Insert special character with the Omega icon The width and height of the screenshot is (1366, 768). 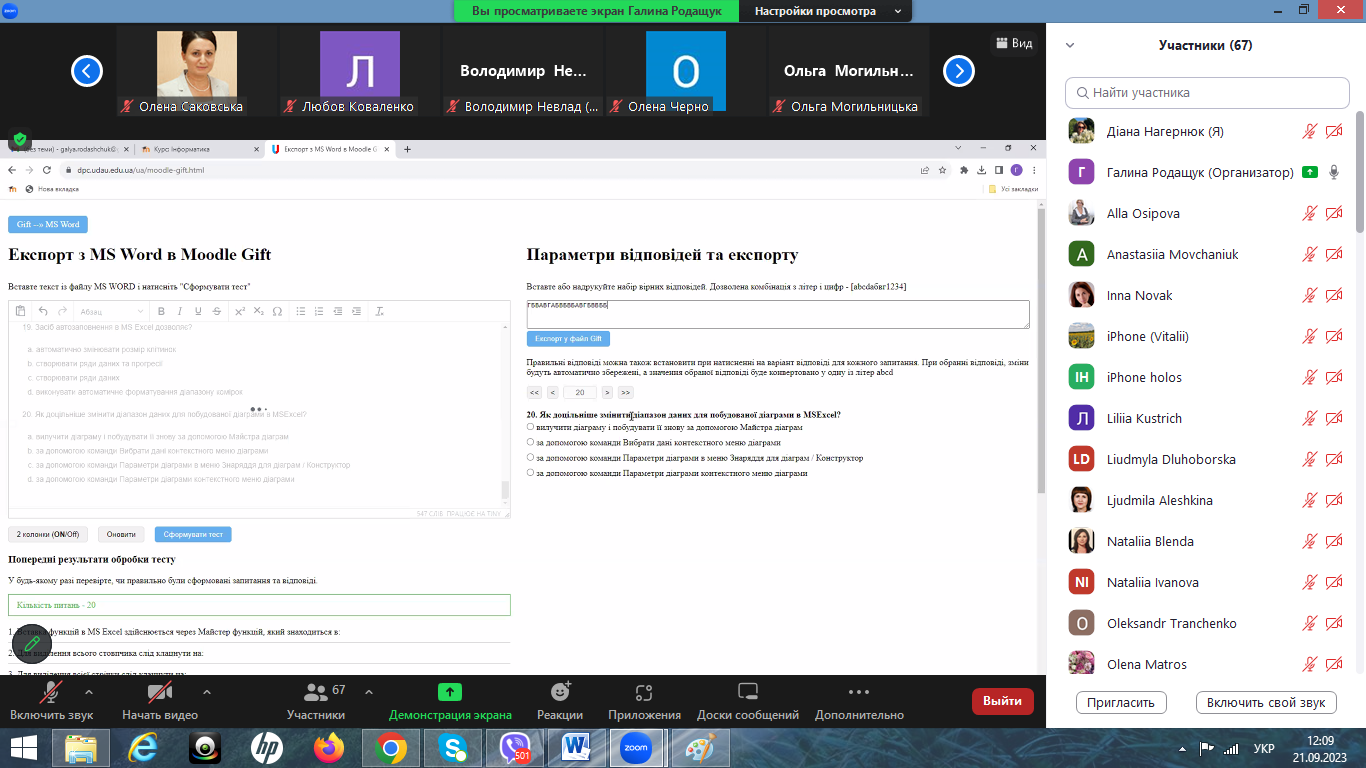[x=277, y=312]
